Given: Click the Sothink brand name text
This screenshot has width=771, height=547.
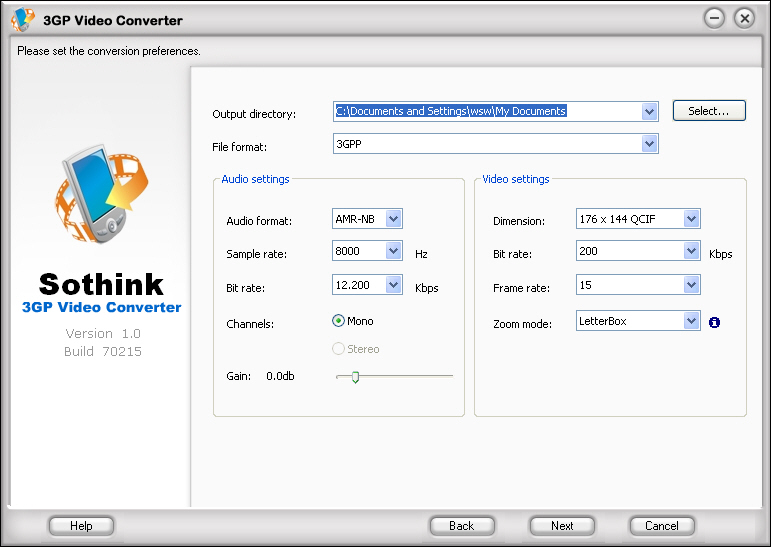Looking at the screenshot, I should tap(101, 284).
